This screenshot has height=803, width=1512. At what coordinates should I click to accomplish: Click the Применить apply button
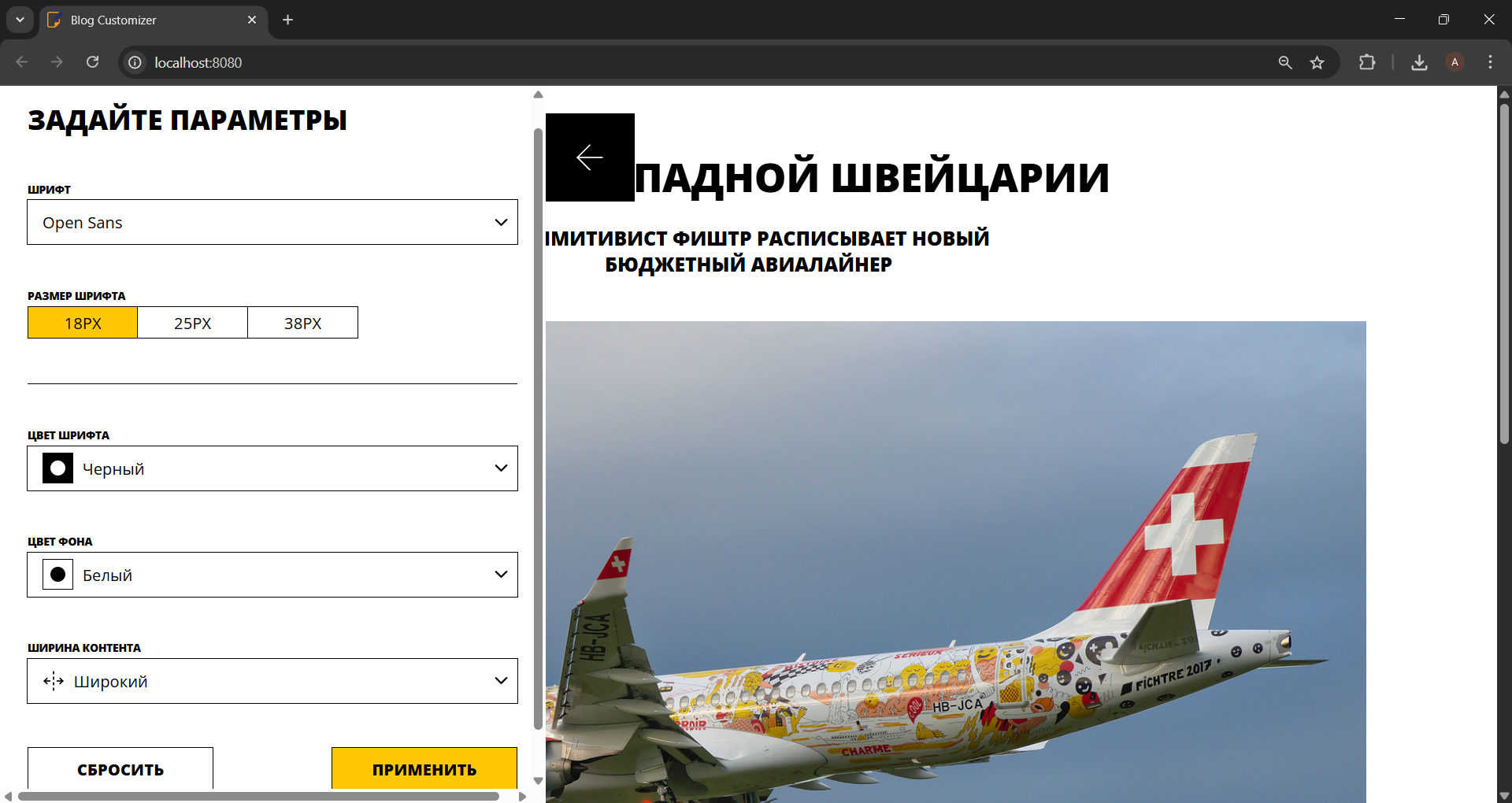pyautogui.click(x=424, y=768)
